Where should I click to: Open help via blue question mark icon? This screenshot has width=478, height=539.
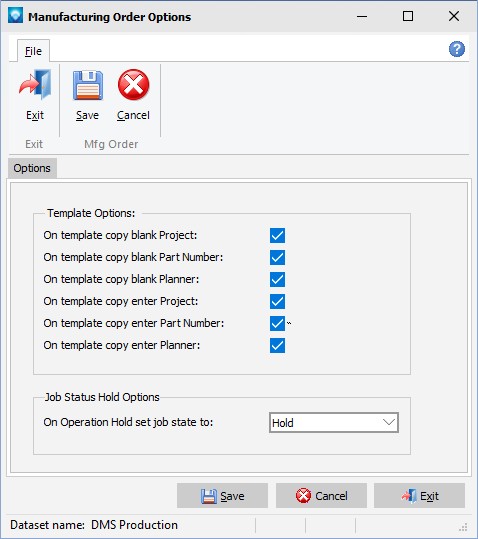pyautogui.click(x=457, y=49)
